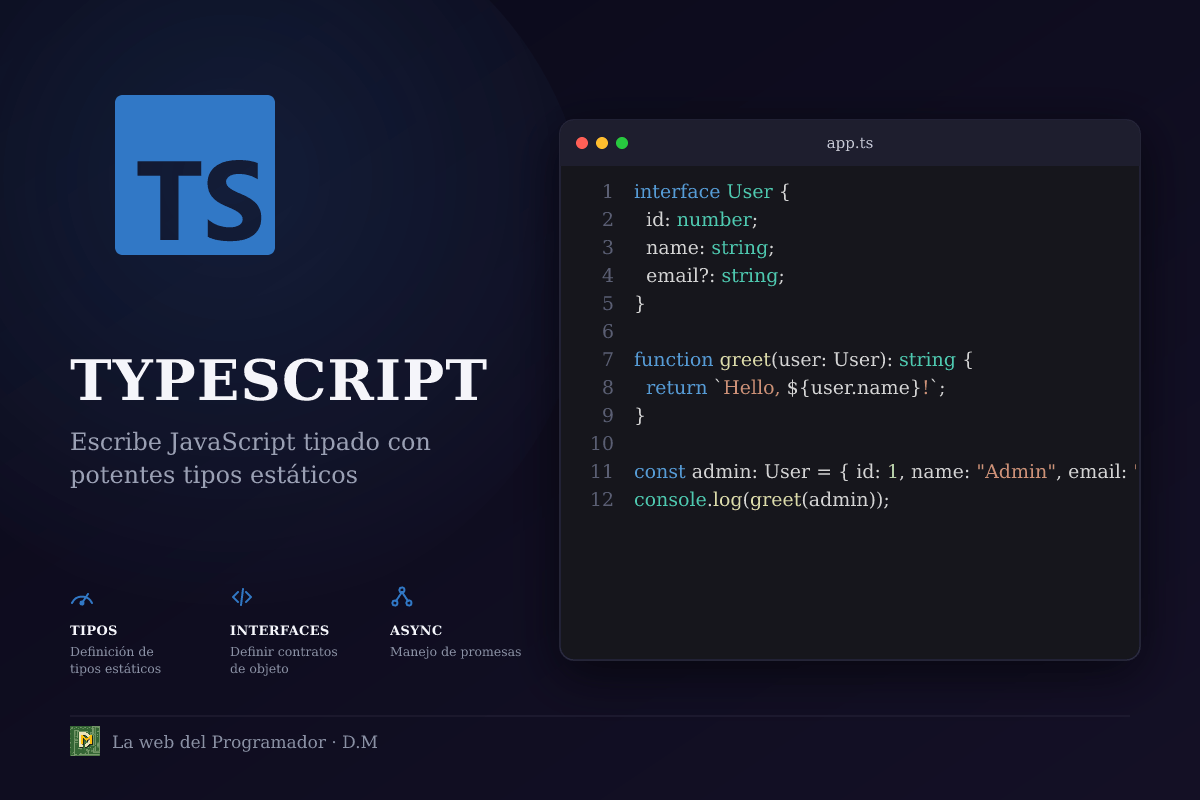
Task: Click the description 'Definir contratos de objeto'
Action: 284,660
